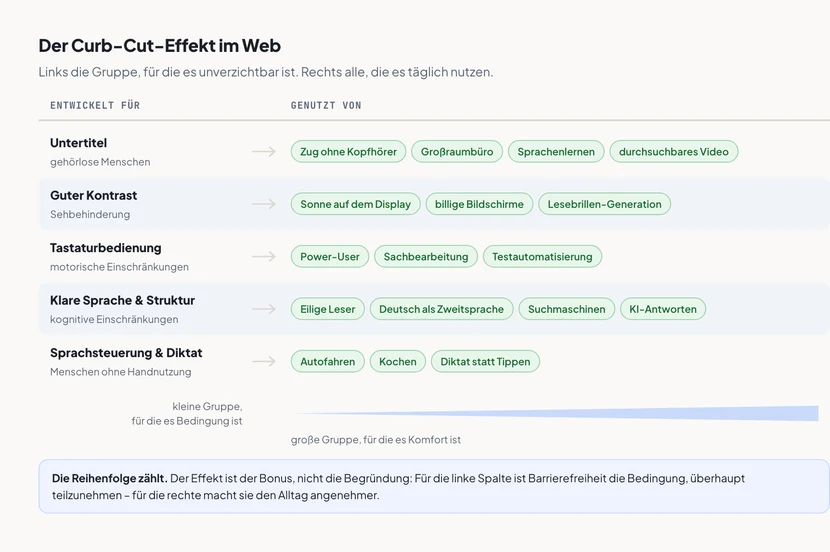Click the 'Sonne auf dem Display' pill
Image resolution: width=830 pixels, height=552 pixels.
point(355,204)
